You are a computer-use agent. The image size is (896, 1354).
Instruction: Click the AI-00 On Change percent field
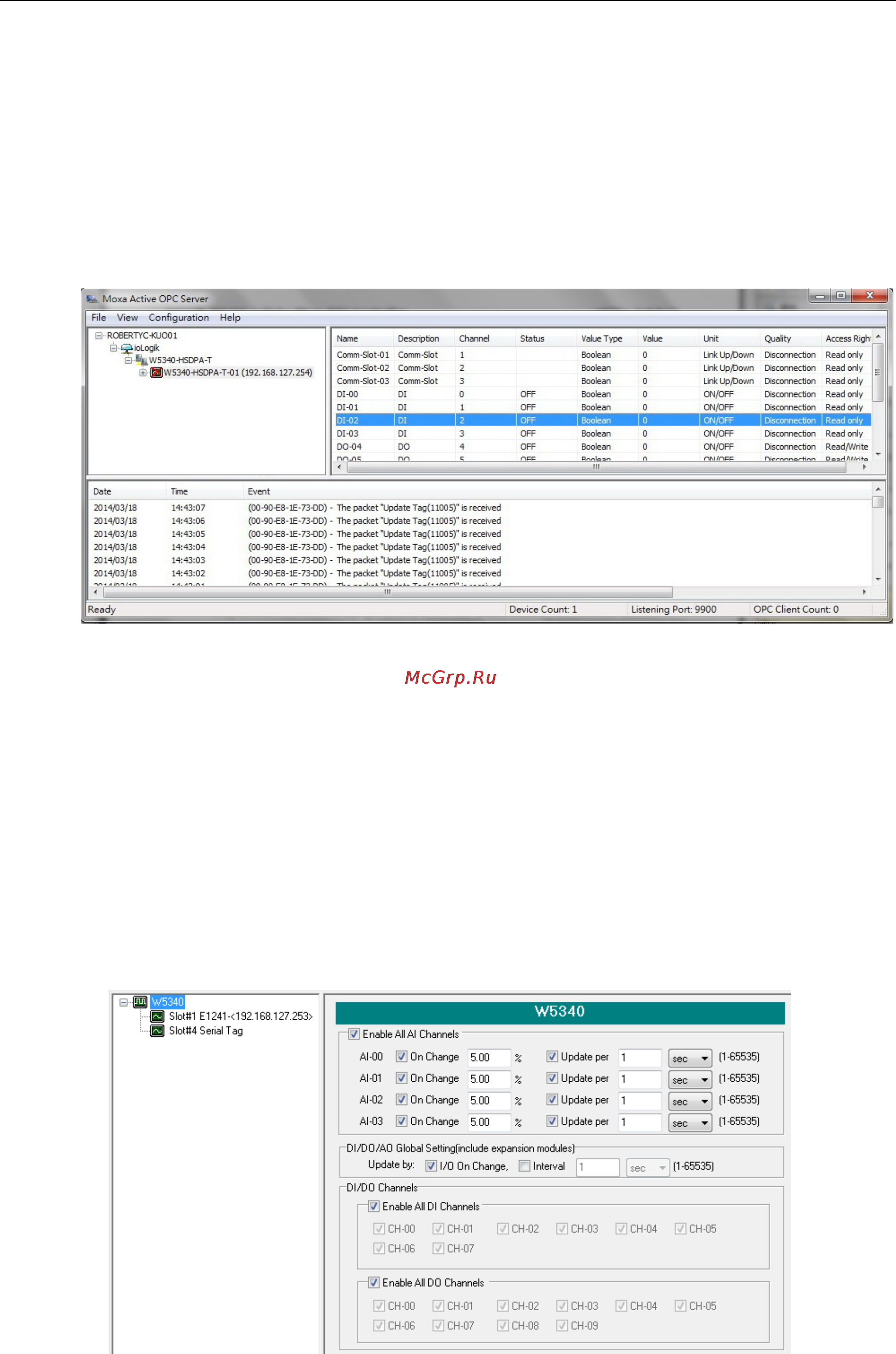[489, 1058]
